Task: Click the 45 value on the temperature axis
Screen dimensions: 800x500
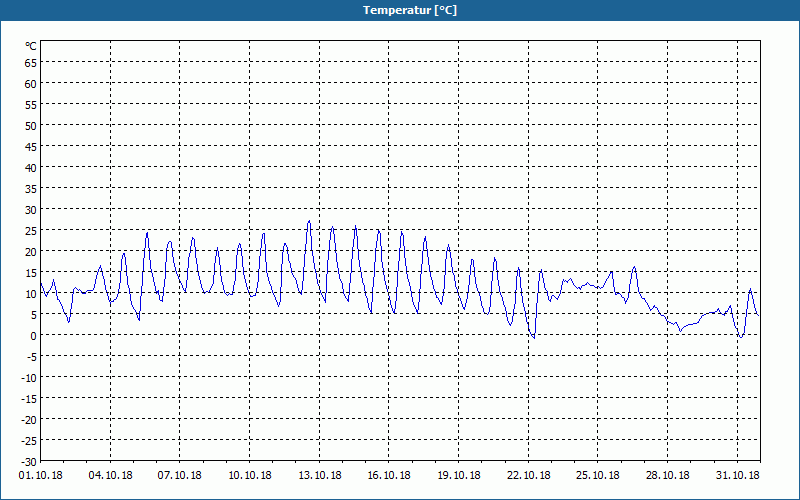Action: (31, 146)
